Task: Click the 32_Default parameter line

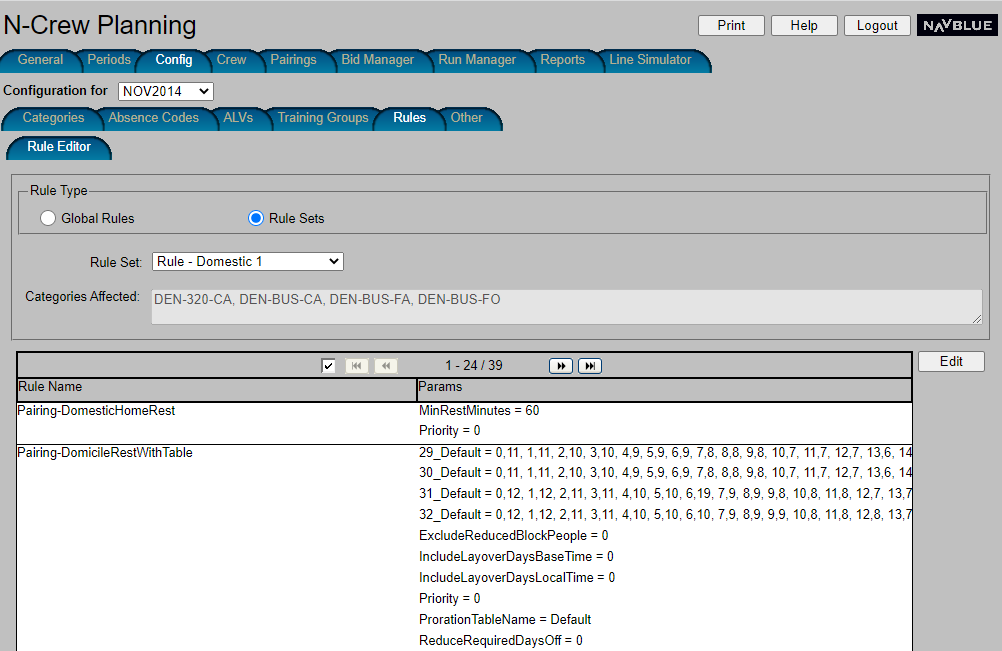Action: tap(665, 515)
